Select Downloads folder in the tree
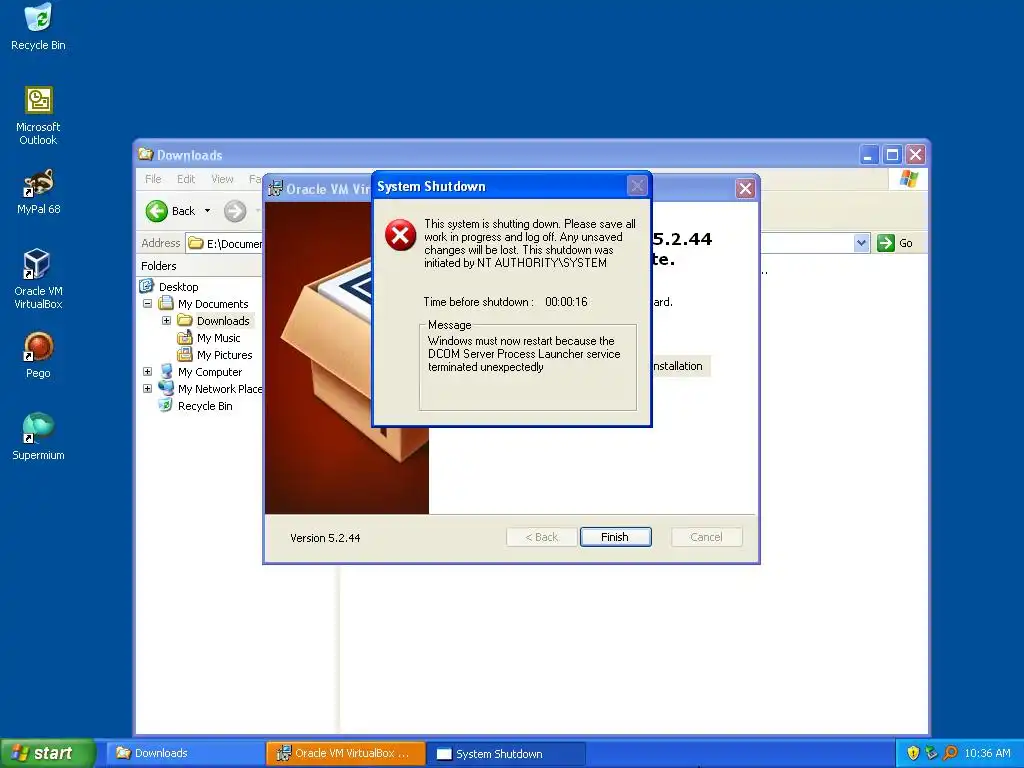The image size is (1024, 768). tap(223, 321)
